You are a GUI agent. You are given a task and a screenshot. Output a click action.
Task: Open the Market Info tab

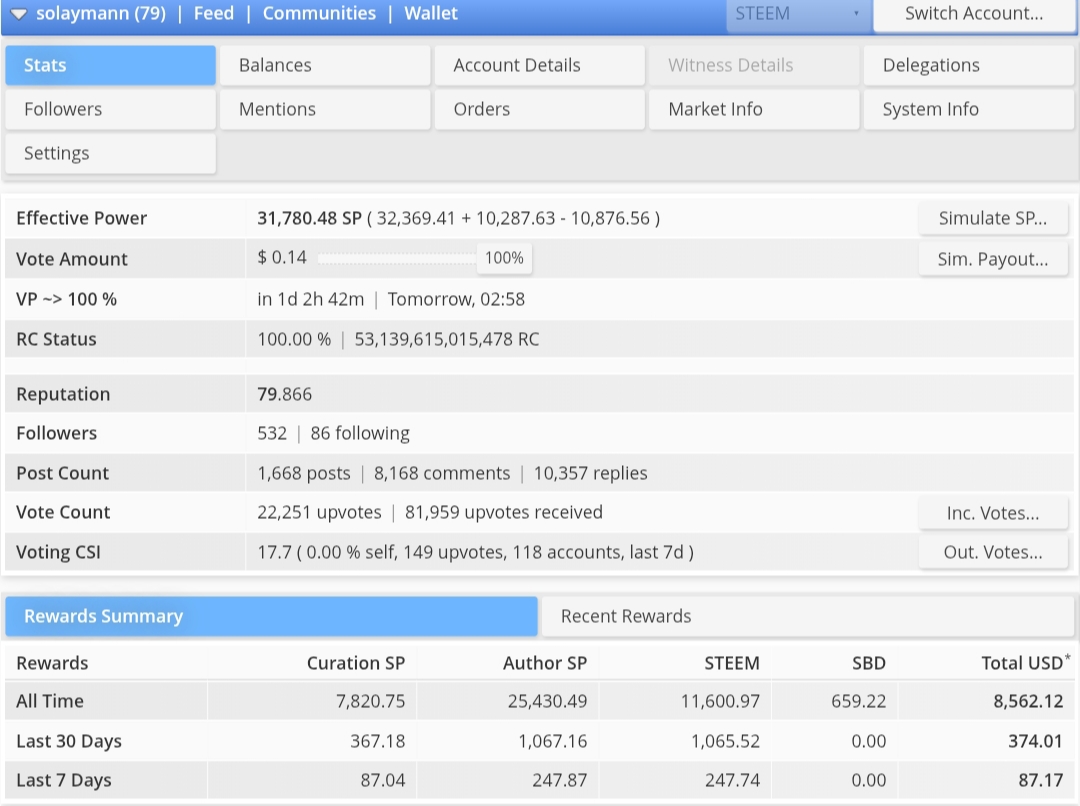[754, 110]
